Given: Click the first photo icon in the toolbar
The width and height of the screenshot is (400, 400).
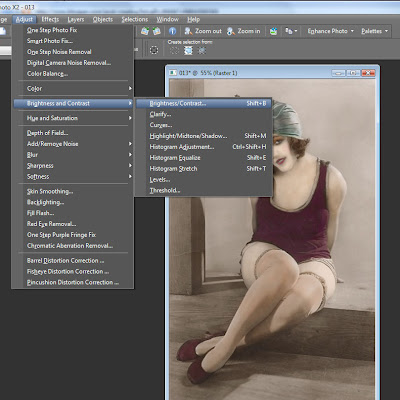Looking at the screenshot, I should tap(145, 31).
